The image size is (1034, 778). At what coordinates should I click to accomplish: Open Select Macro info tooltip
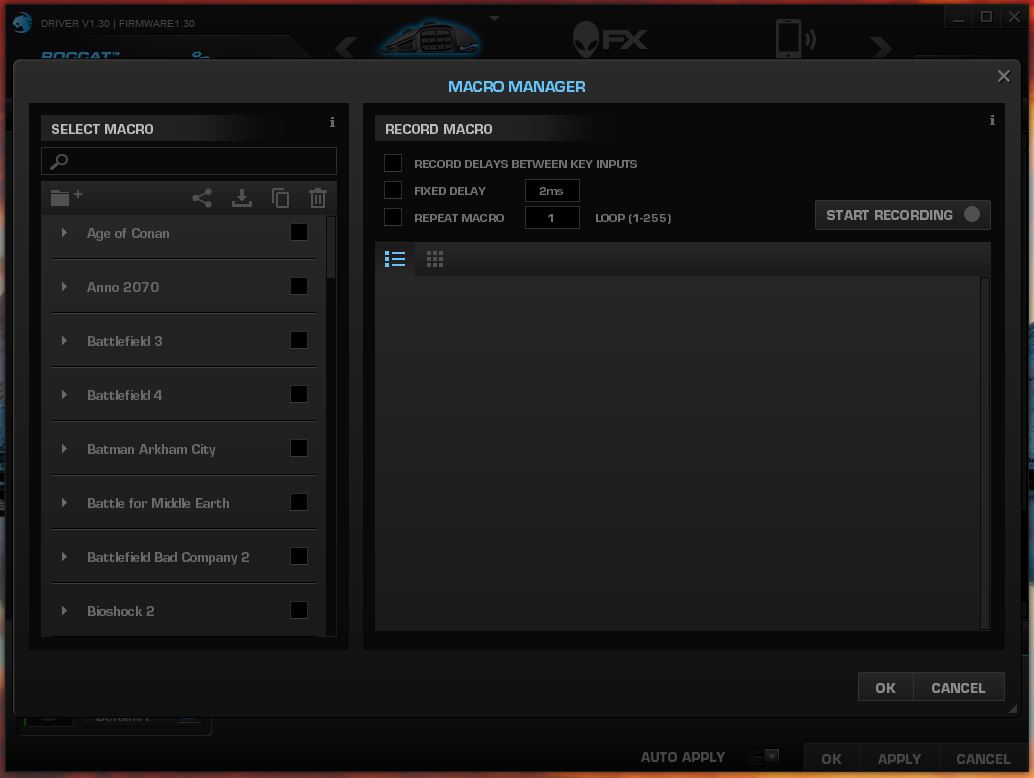point(332,122)
